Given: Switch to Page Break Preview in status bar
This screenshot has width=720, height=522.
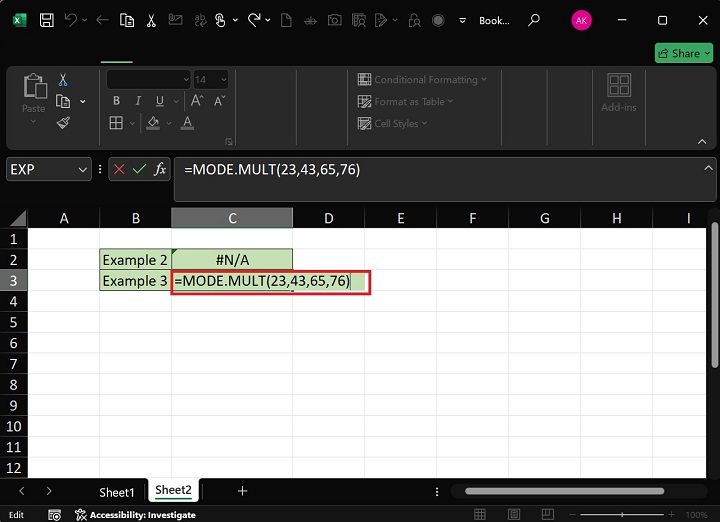Looking at the screenshot, I should (547, 515).
